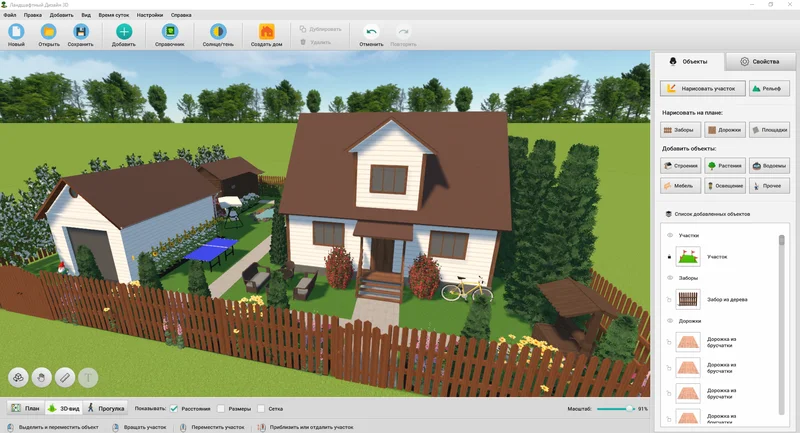Select the ruler measure tool in viewport
Viewport: 800px width, 433px height.
point(65,377)
